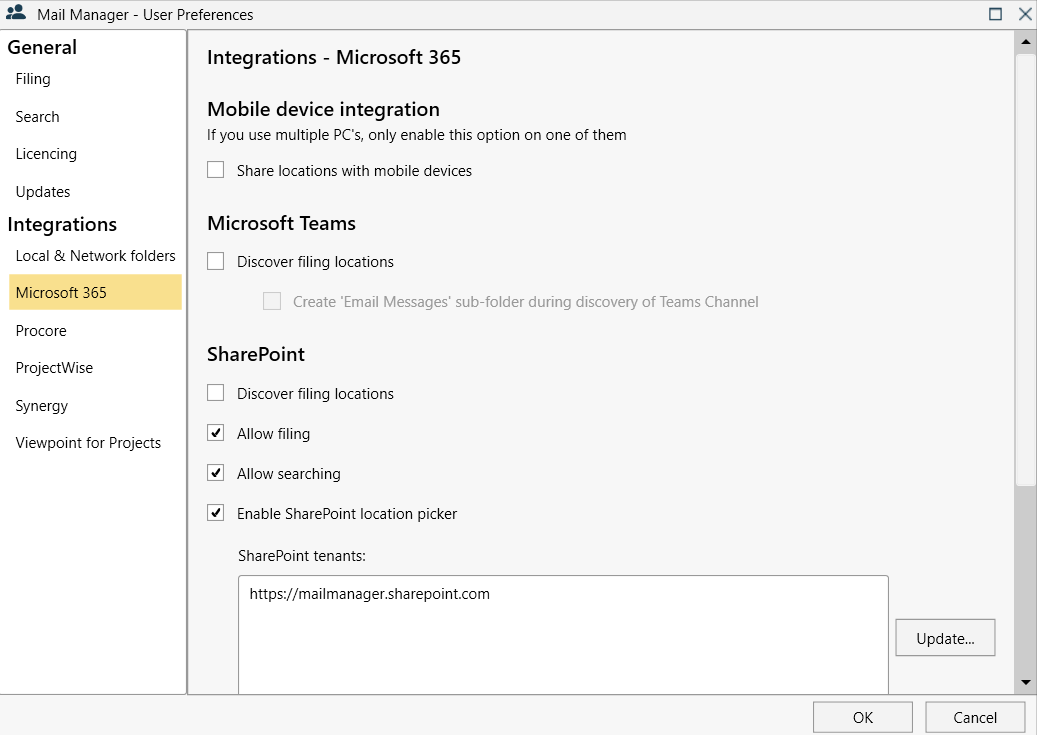Open the Licencing preferences
This screenshot has width=1037, height=735.
coord(45,153)
